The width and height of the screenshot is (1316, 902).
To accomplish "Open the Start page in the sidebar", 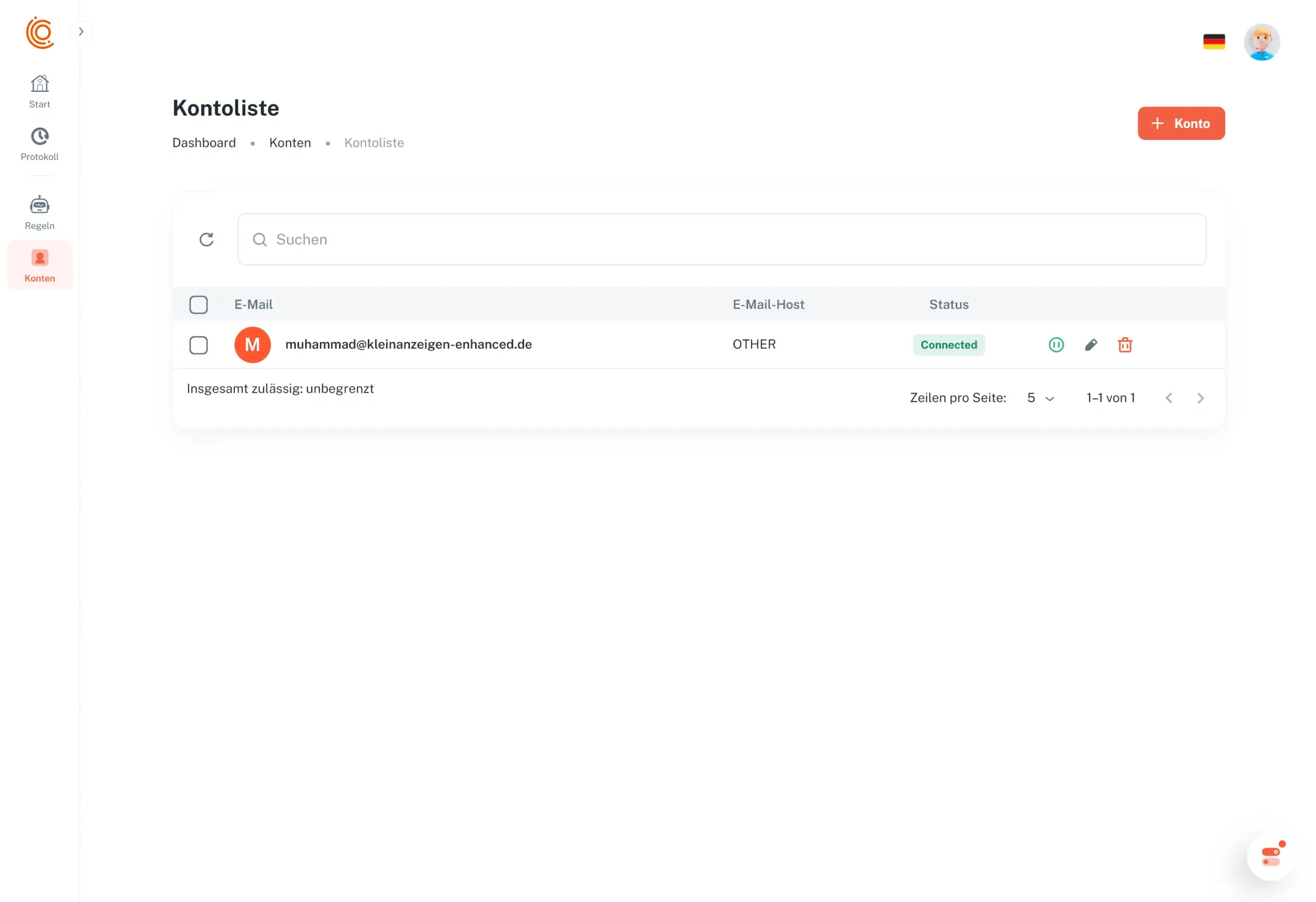I will pyautogui.click(x=40, y=91).
